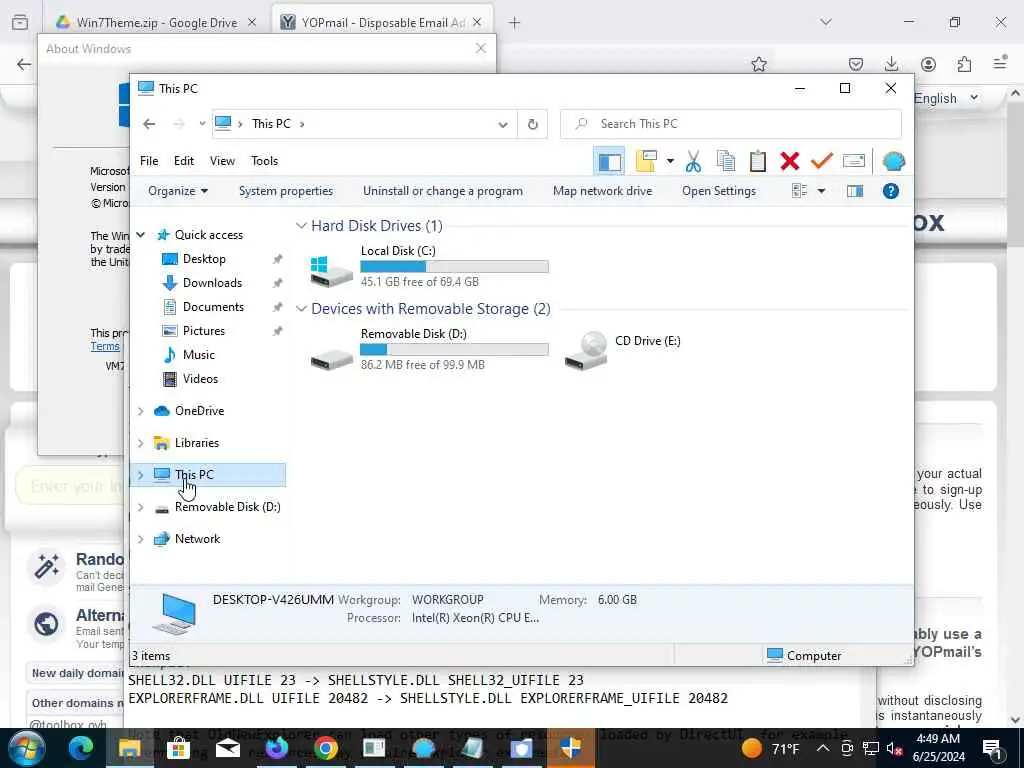Viewport: 1024px width, 768px height.
Task: Show hidden tray icons chevron
Action: tap(823, 748)
